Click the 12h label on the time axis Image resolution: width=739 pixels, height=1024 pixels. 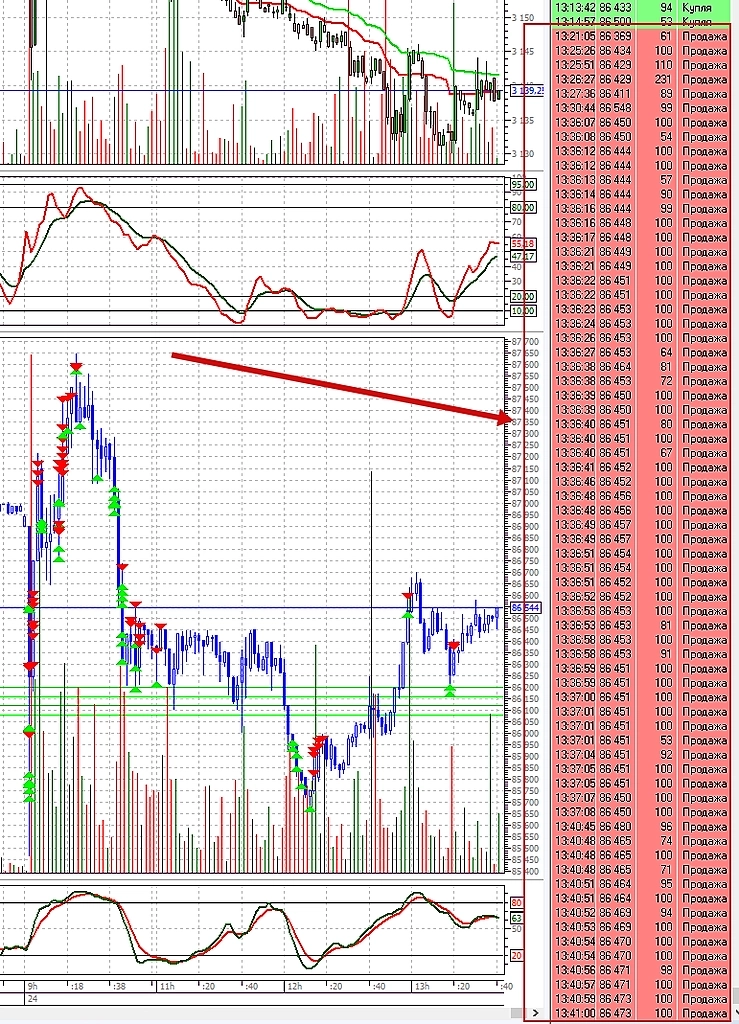(295, 986)
